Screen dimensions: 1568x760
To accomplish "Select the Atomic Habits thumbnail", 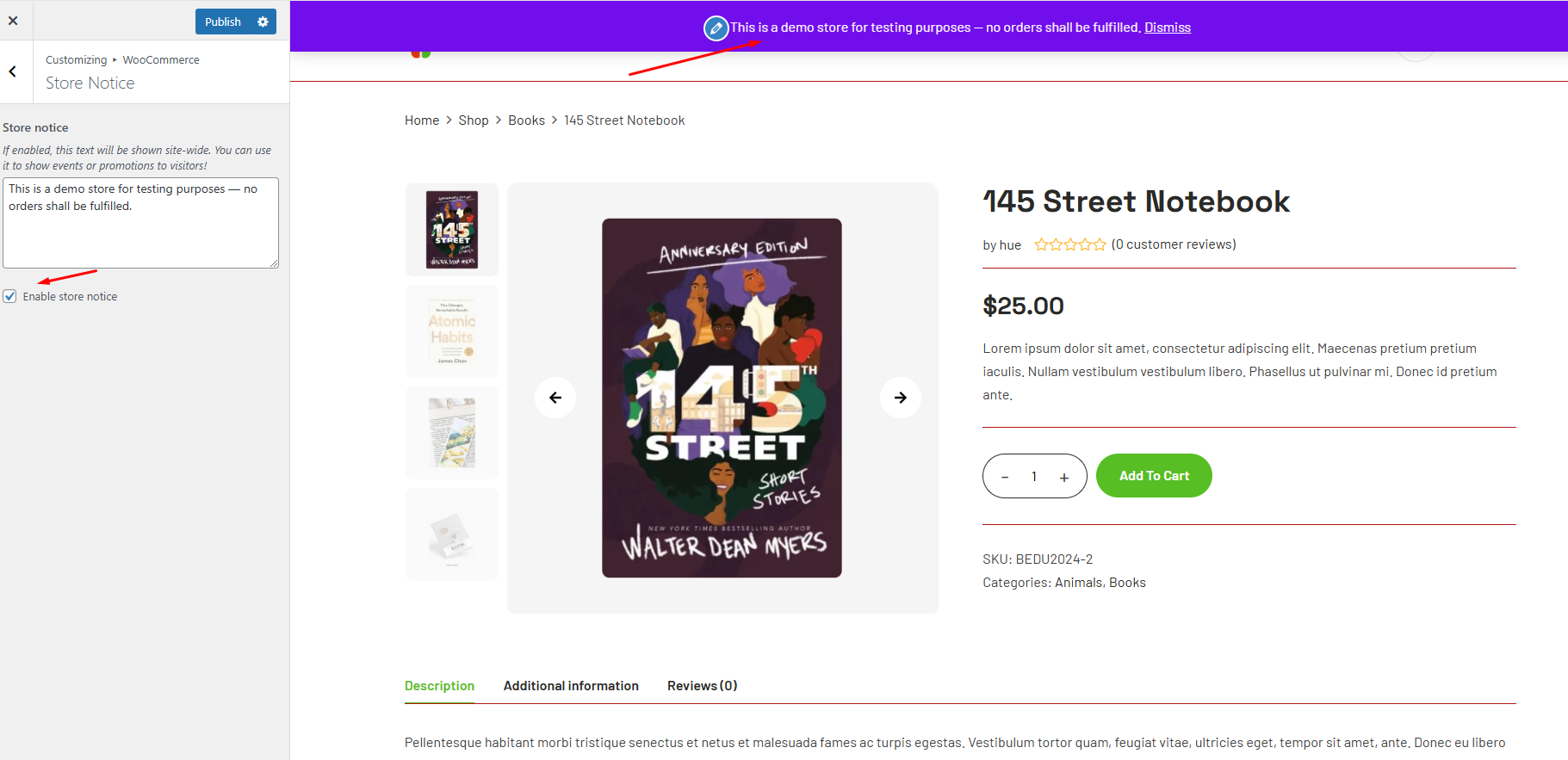I will [452, 331].
